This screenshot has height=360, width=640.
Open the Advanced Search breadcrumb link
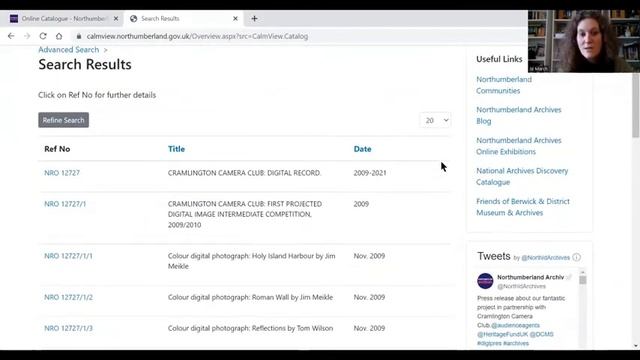pos(69,50)
